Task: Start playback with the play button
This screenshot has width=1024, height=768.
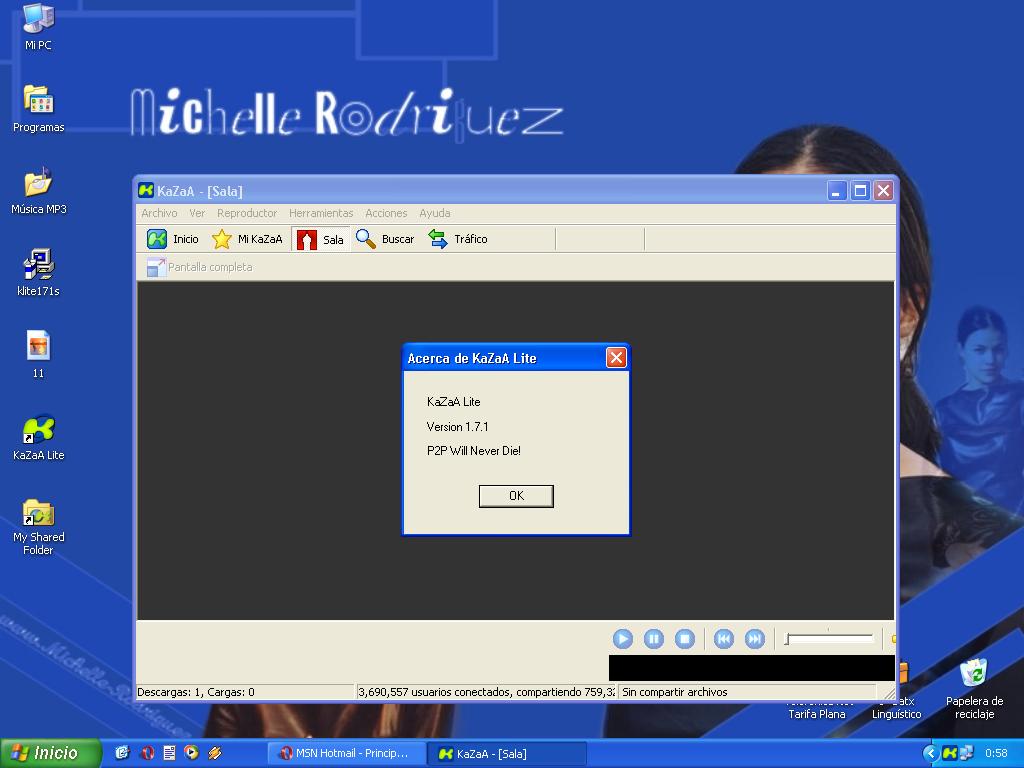Action: (622, 639)
